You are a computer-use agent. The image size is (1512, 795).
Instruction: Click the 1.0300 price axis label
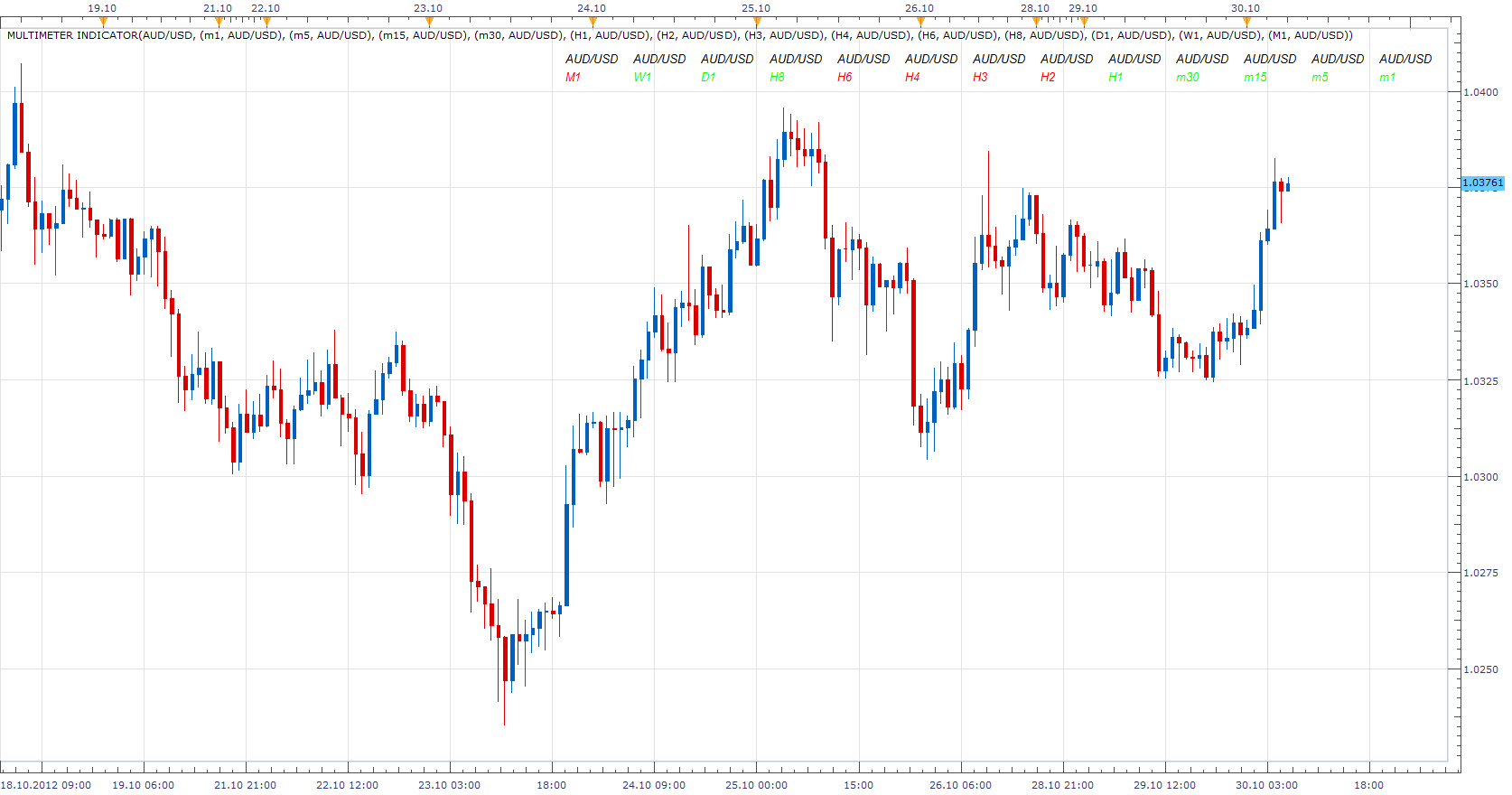coord(1480,477)
